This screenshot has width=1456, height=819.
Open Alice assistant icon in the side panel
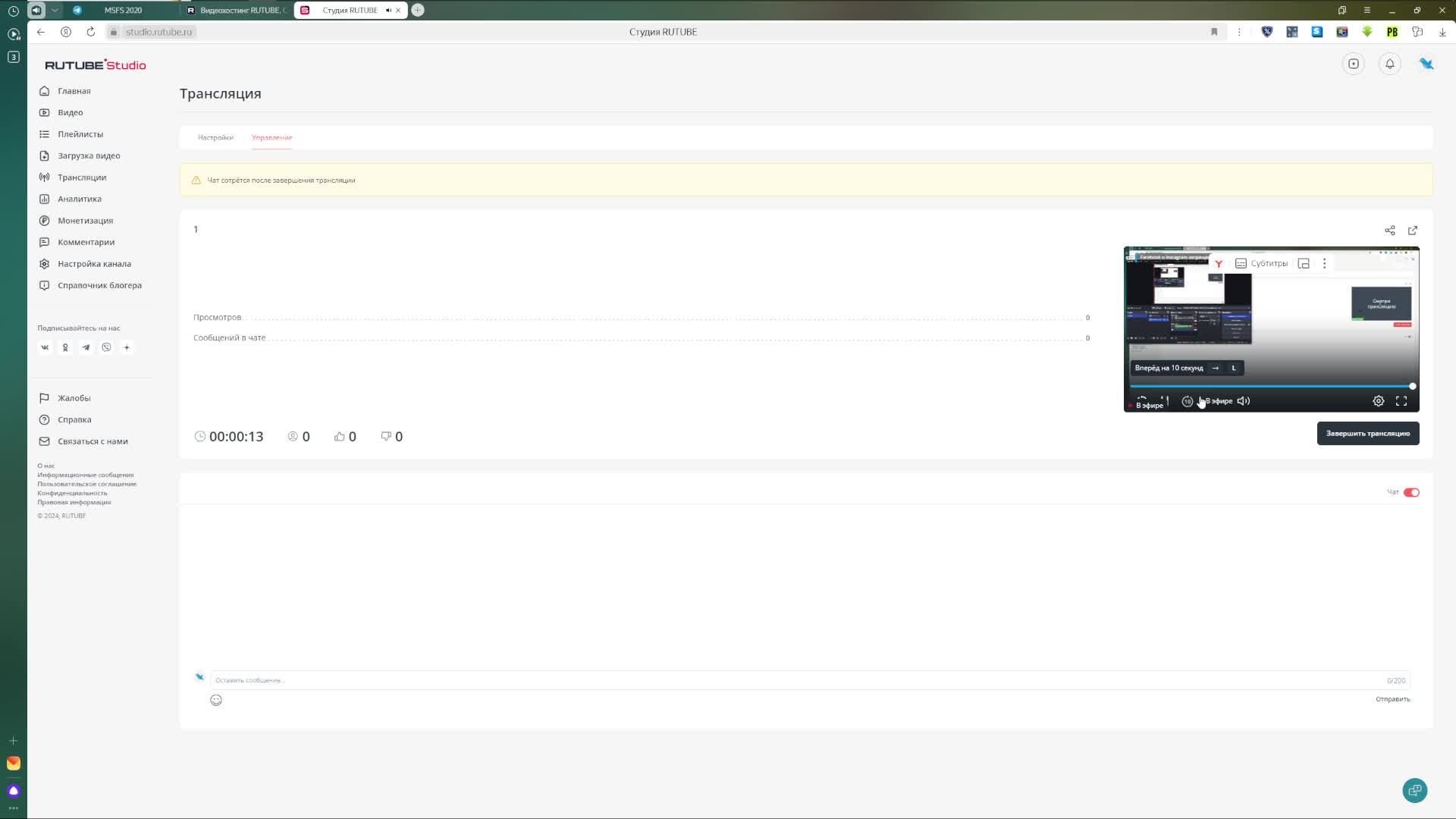(13, 790)
